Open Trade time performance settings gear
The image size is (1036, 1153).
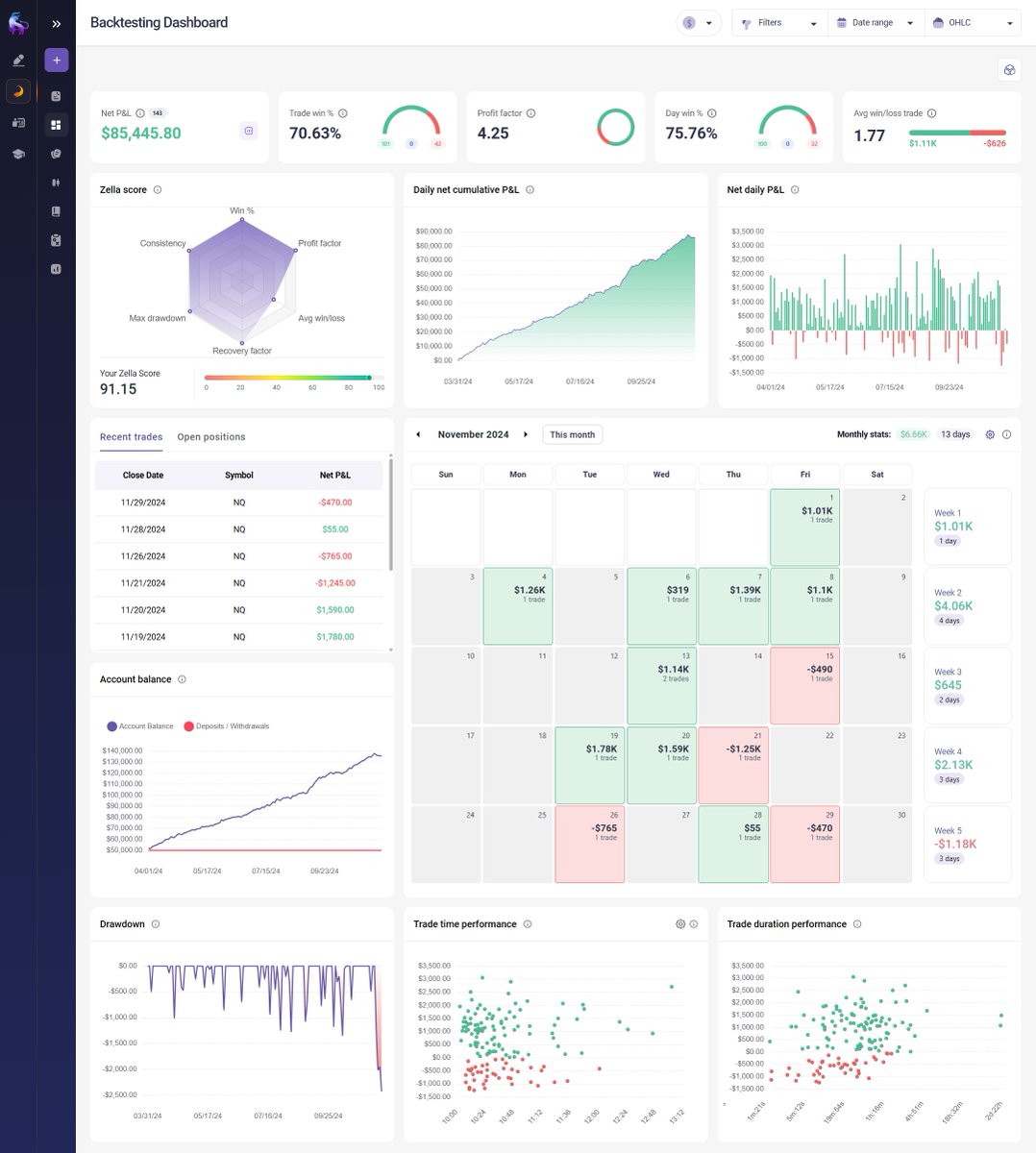tap(680, 924)
